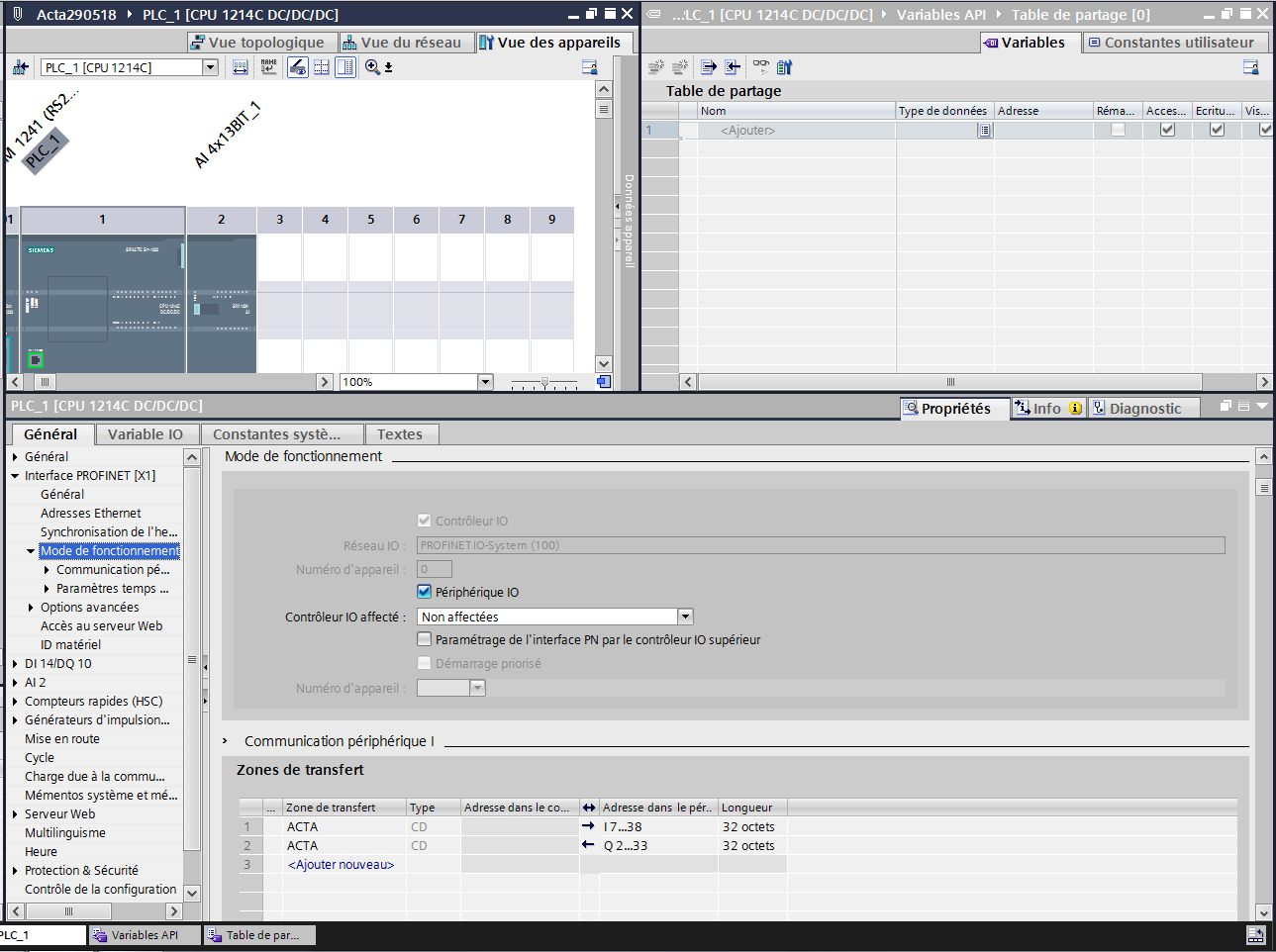
Task: Toggle the show address labels icon
Action: click(x=241, y=67)
